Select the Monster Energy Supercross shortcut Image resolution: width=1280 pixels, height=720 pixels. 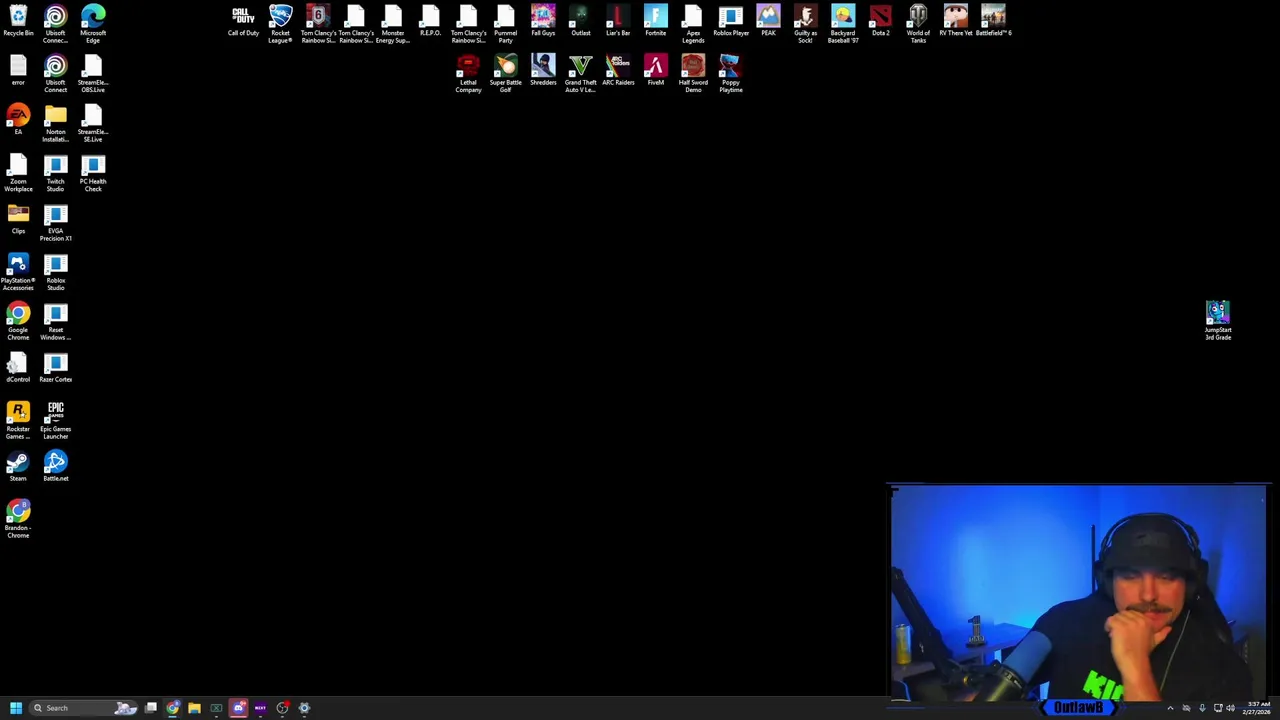click(x=393, y=24)
